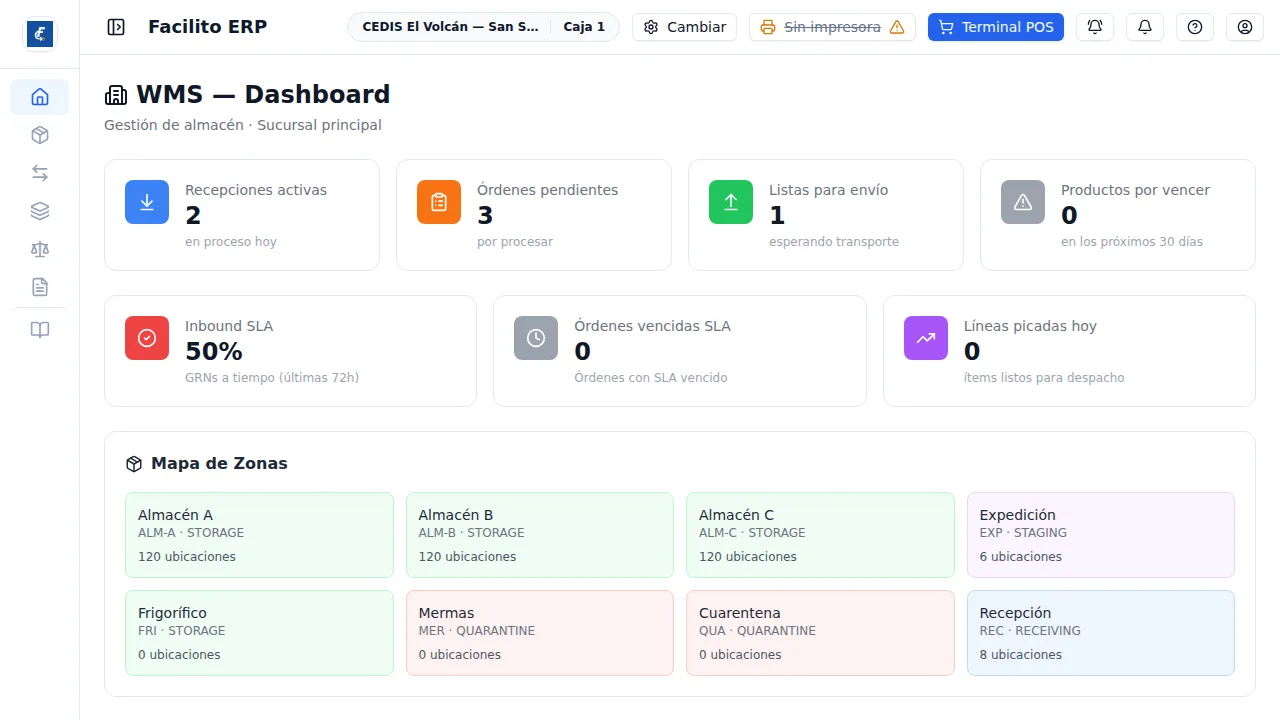Open the balance scale sidebar icon

click(40, 249)
